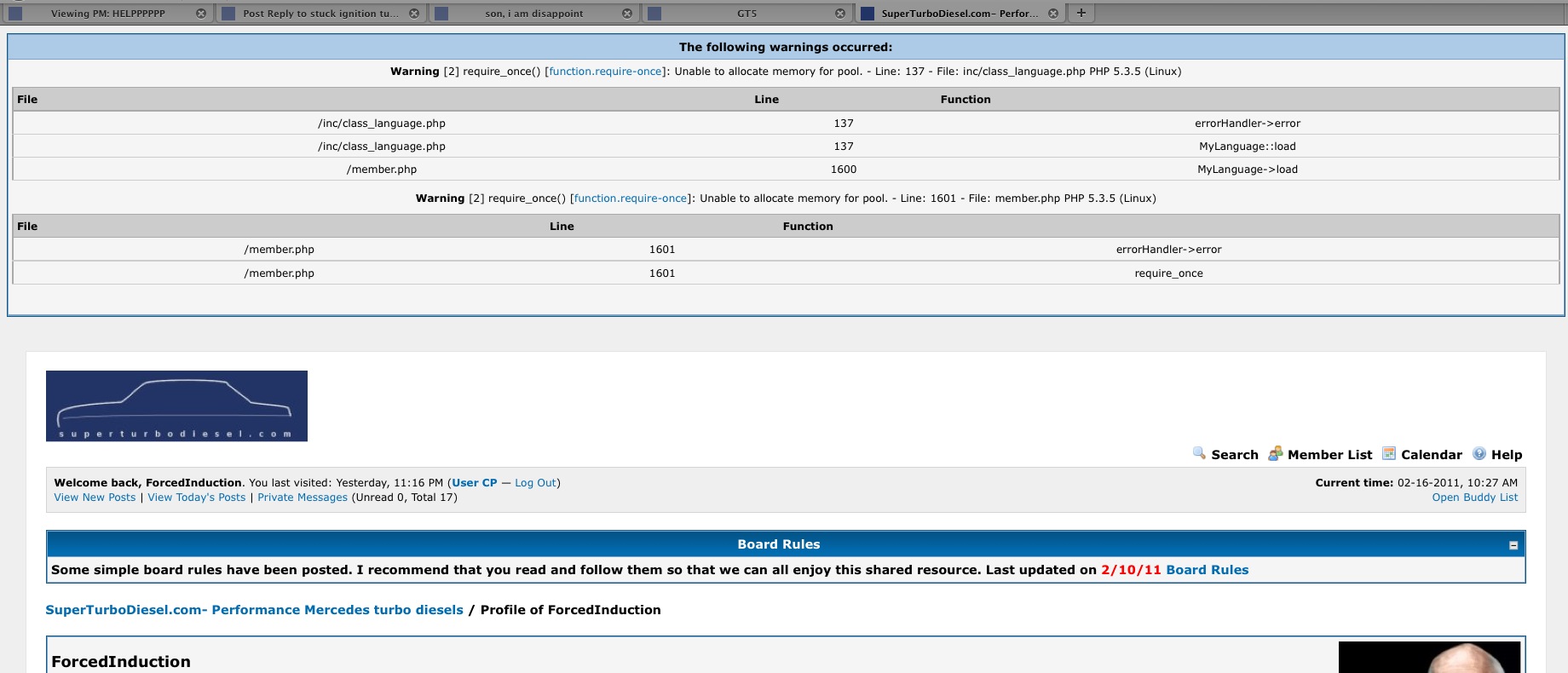Close the GT5 tab

[840, 14]
